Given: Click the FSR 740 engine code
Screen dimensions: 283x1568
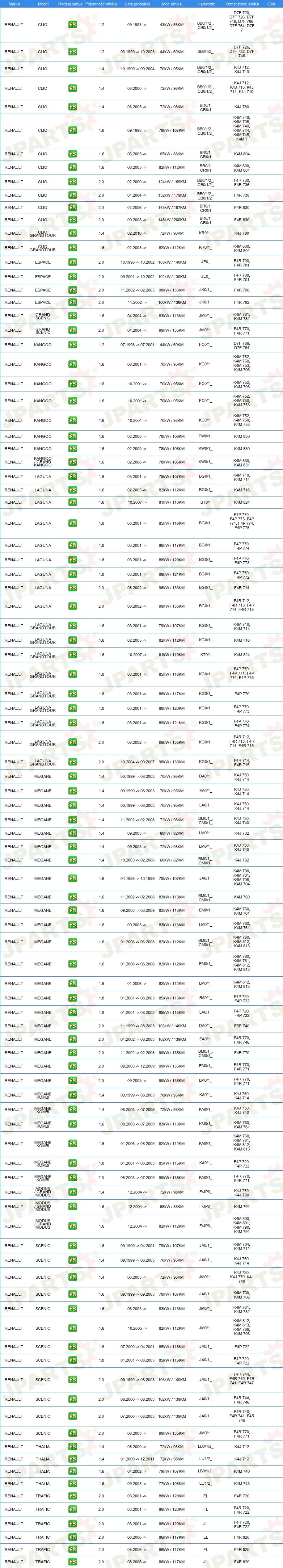Looking at the screenshot, I should pos(242,1026).
